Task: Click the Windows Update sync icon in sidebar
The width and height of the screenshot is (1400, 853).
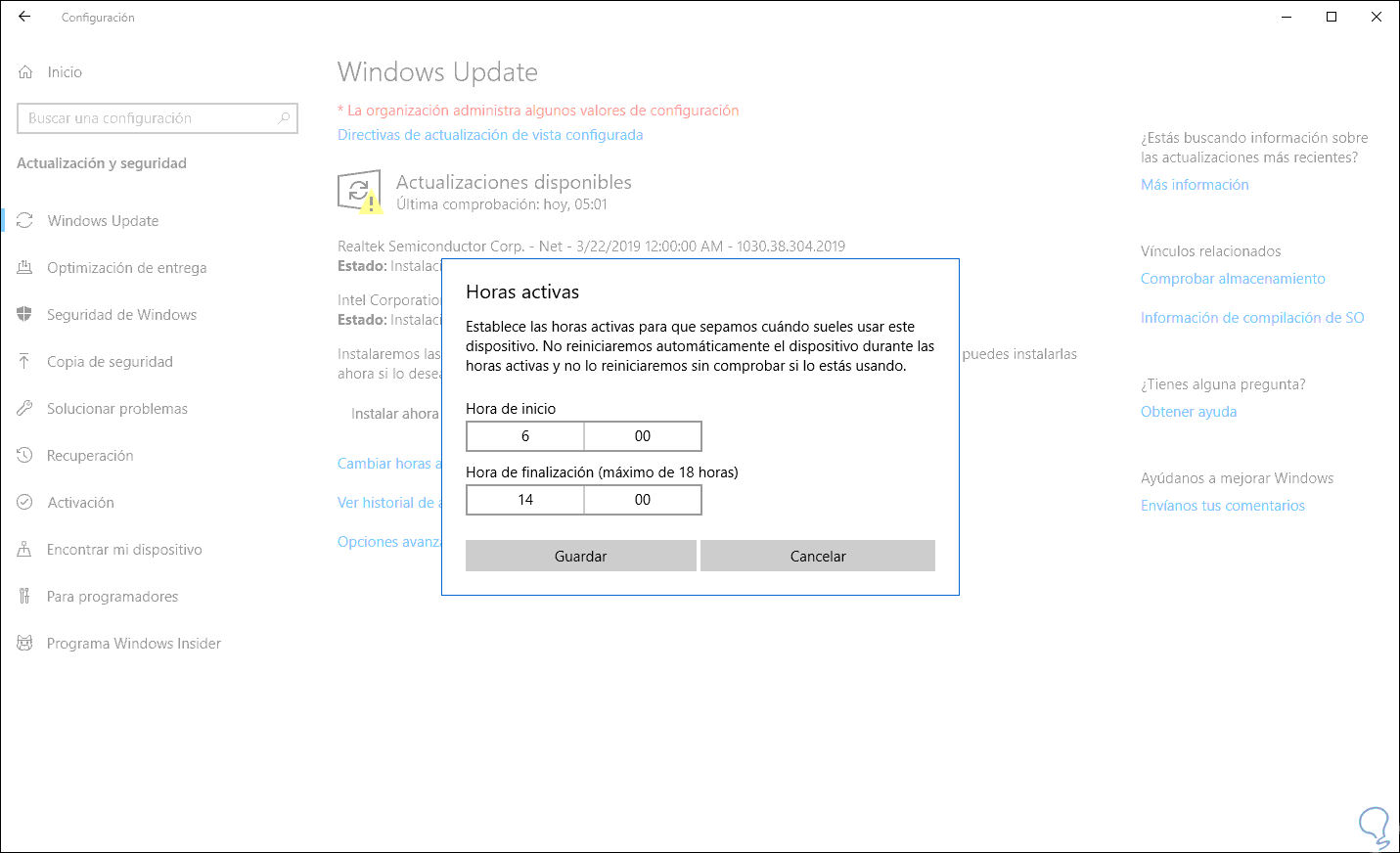Action: [25, 221]
